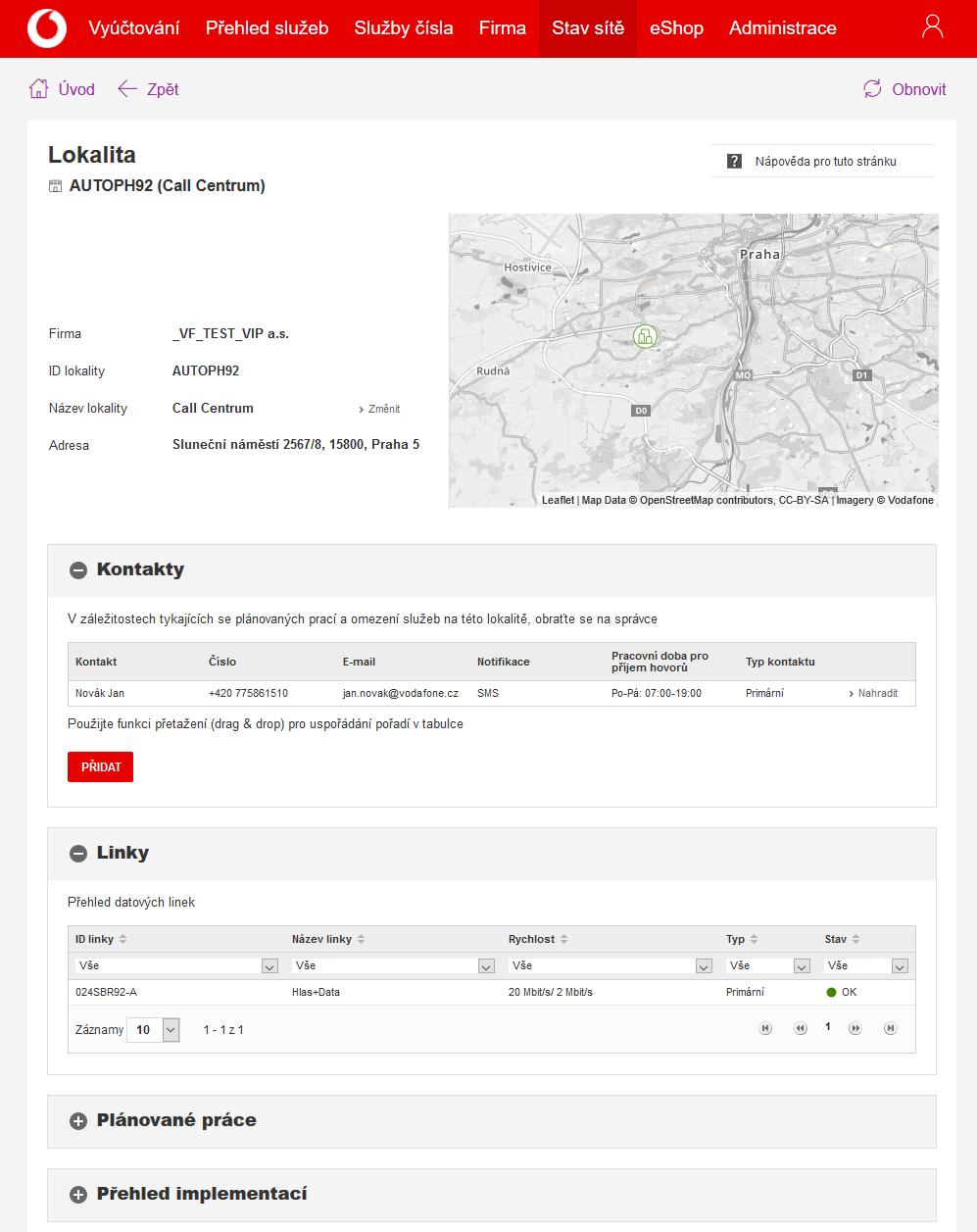Open the Přehled služeb menu

pos(267,27)
